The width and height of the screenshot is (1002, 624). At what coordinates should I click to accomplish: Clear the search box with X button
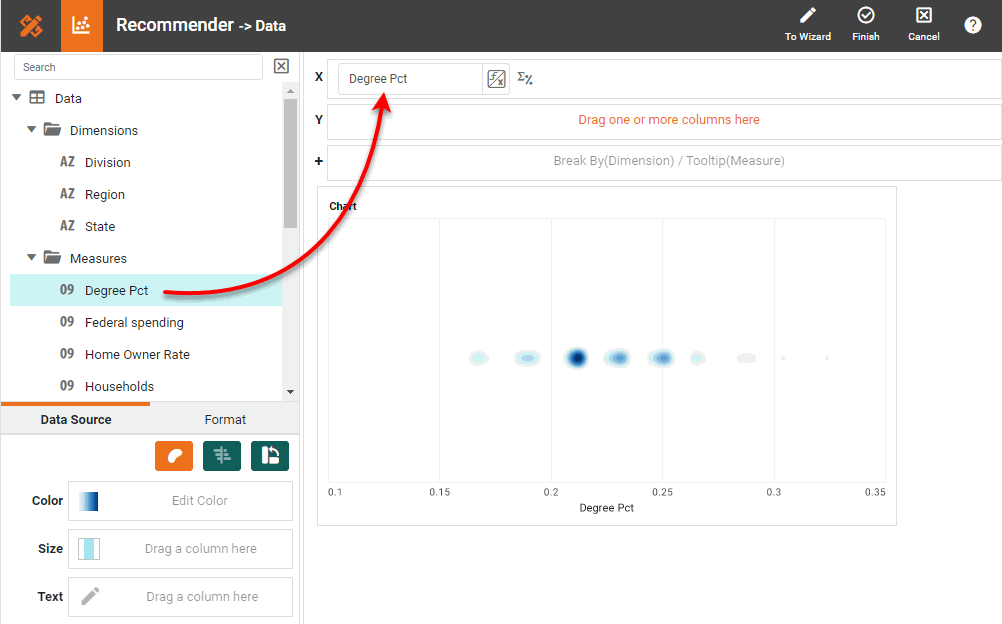pos(281,66)
